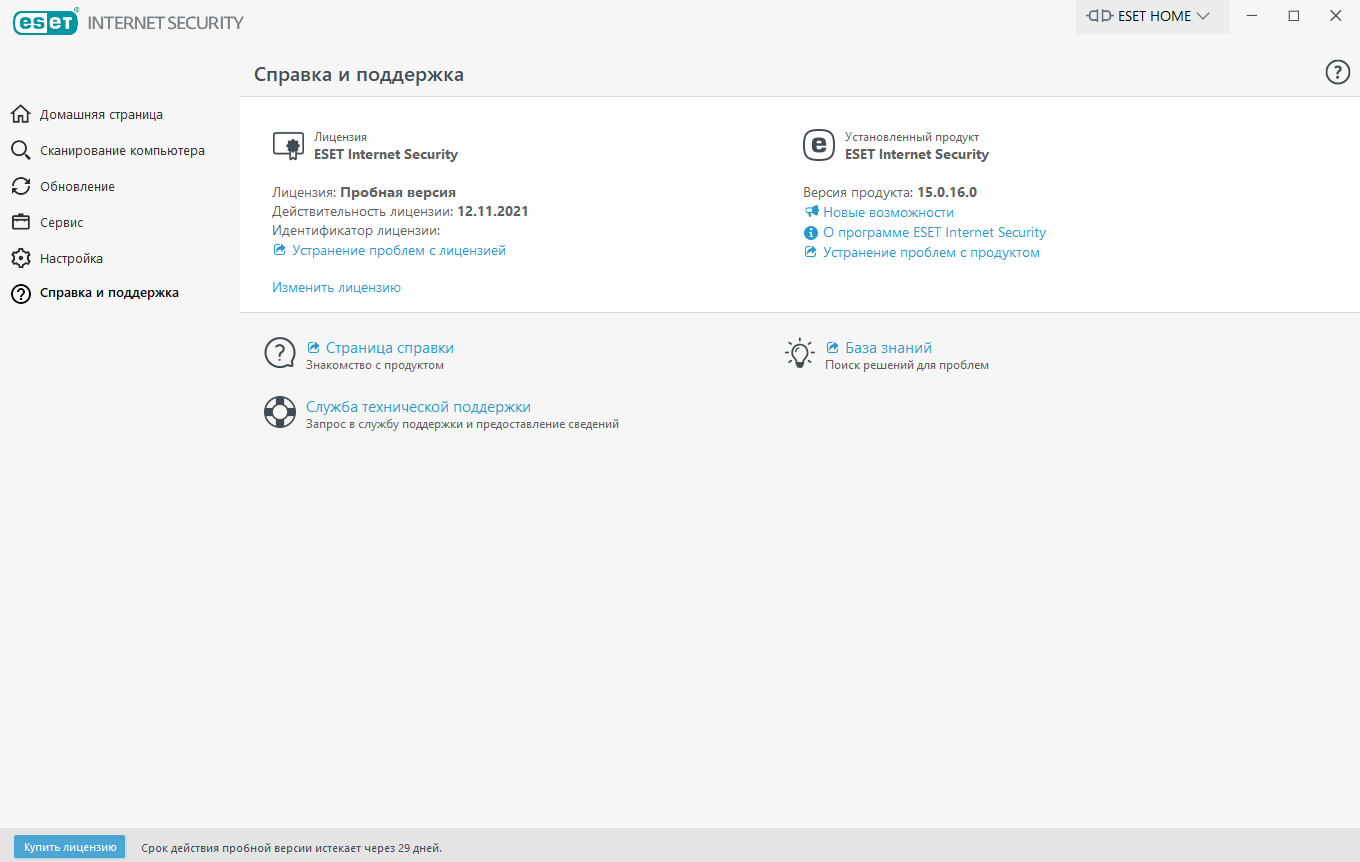The image size is (1360, 862).
Task: Click the ESET logo in title bar
Action: point(45,21)
